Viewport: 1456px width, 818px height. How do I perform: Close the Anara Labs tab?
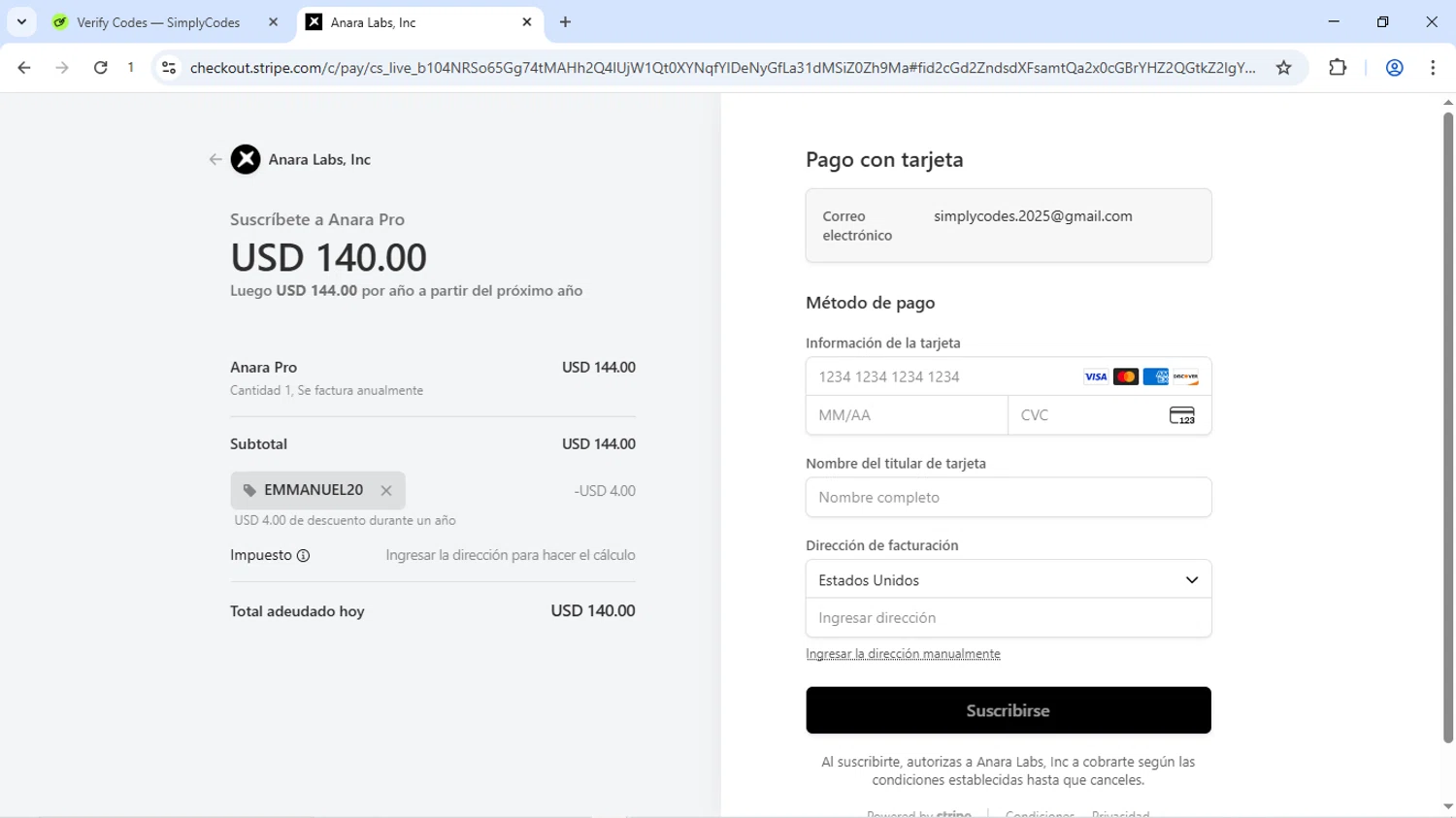(527, 22)
